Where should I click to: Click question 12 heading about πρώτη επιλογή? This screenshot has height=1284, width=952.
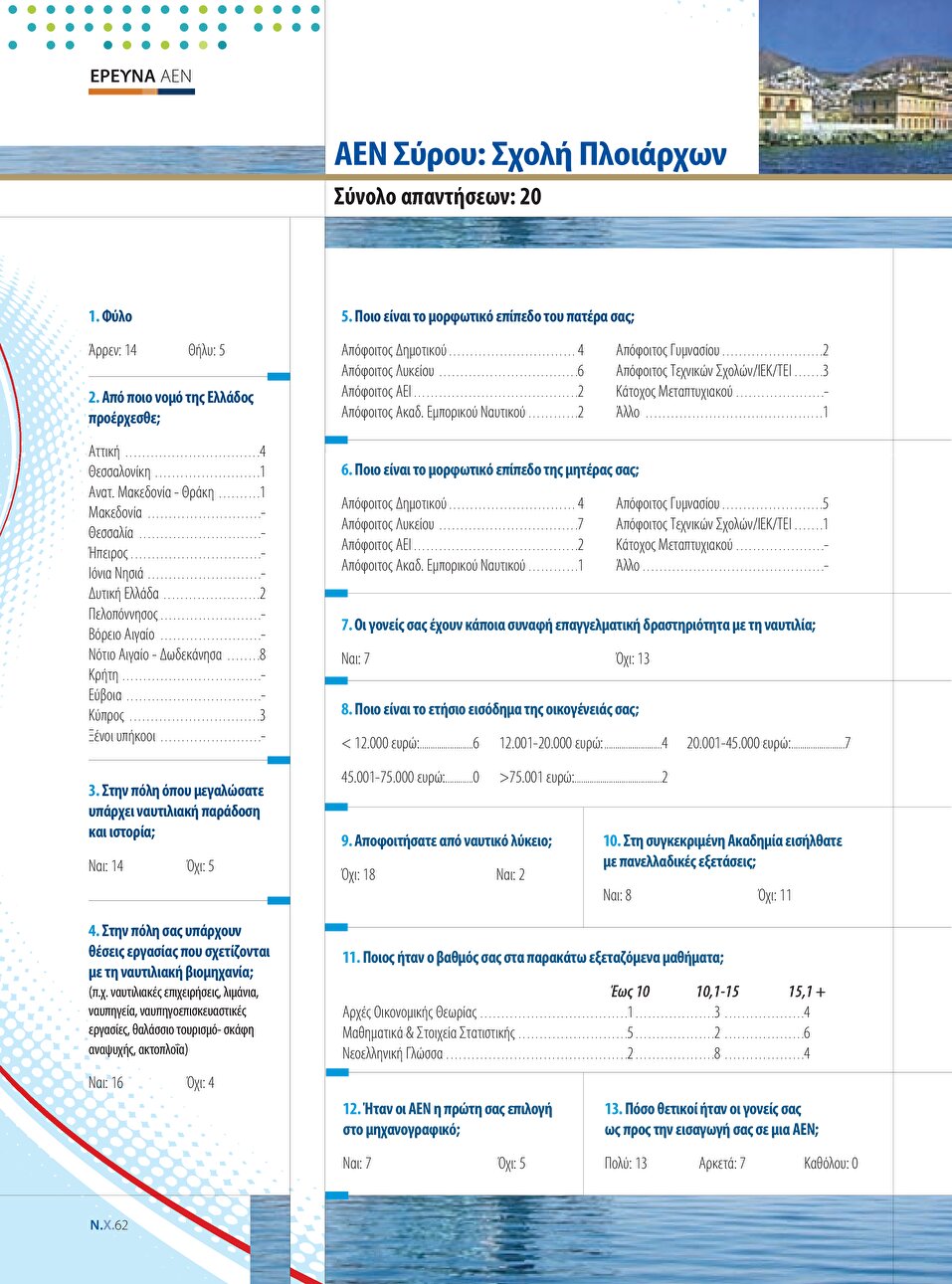click(x=448, y=1119)
